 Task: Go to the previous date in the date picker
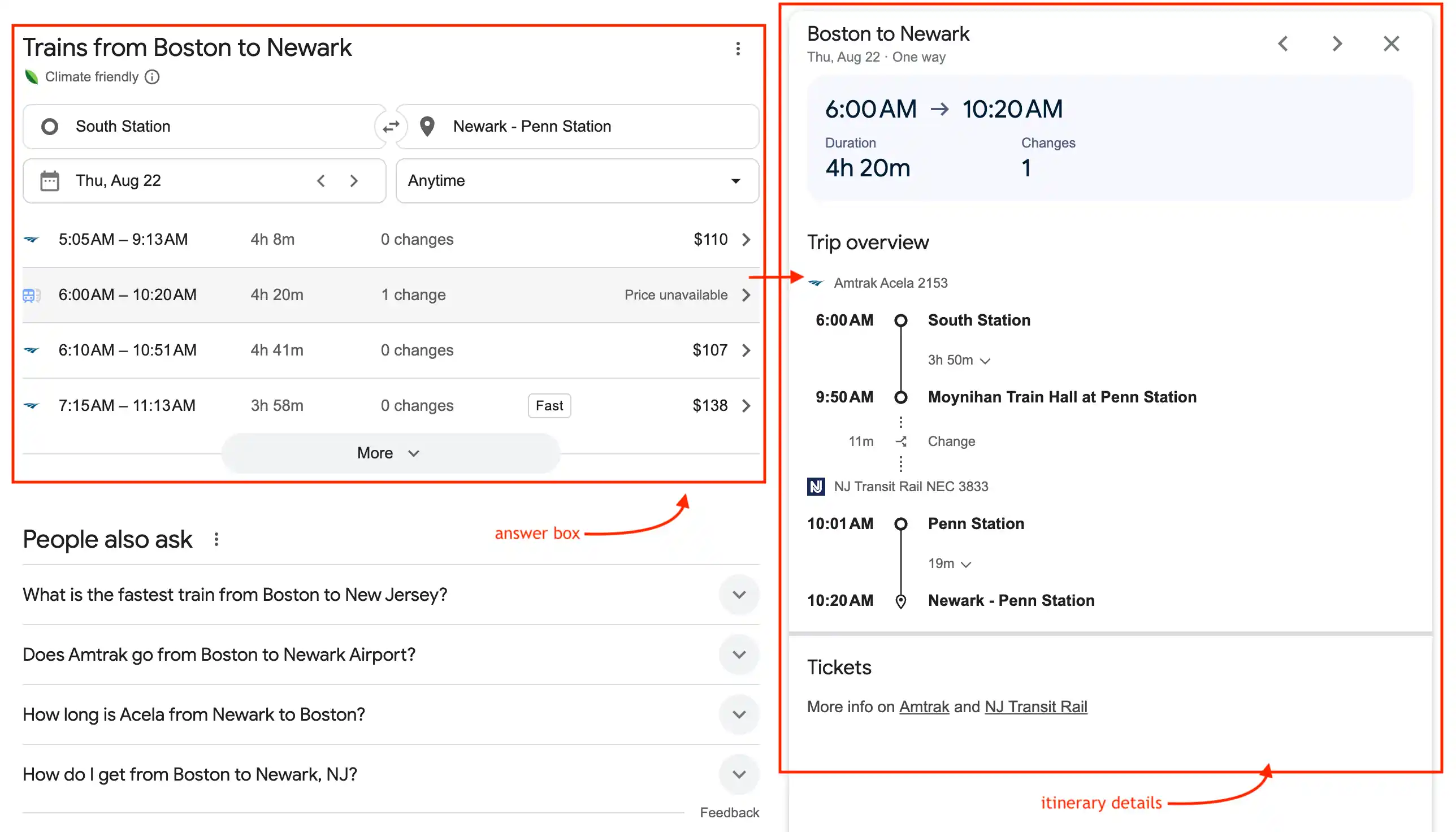click(321, 180)
